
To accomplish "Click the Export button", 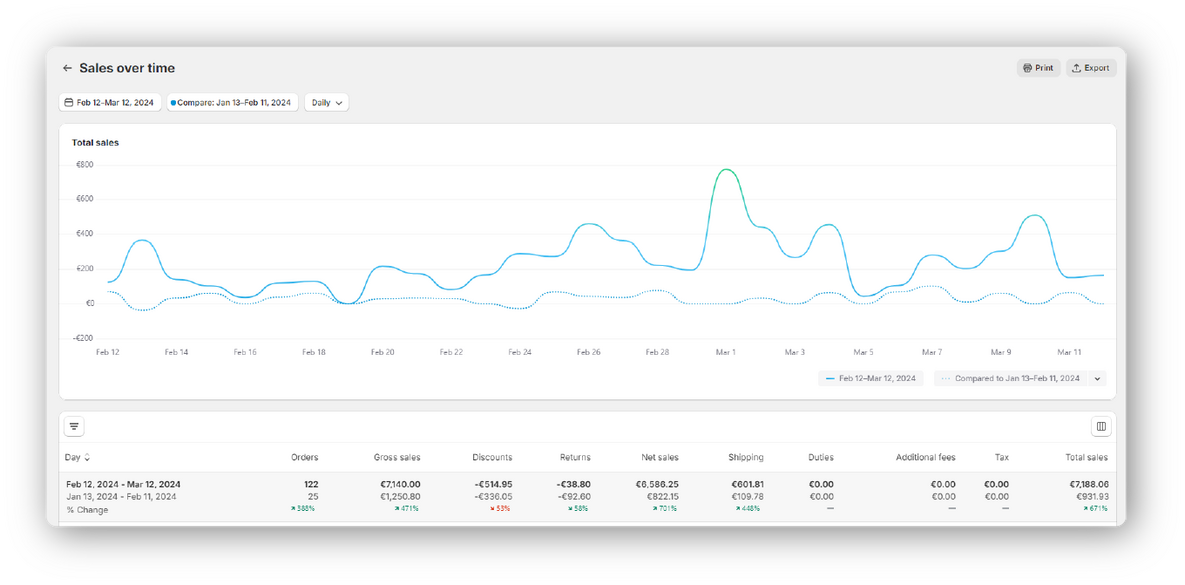I will click(1091, 67).
